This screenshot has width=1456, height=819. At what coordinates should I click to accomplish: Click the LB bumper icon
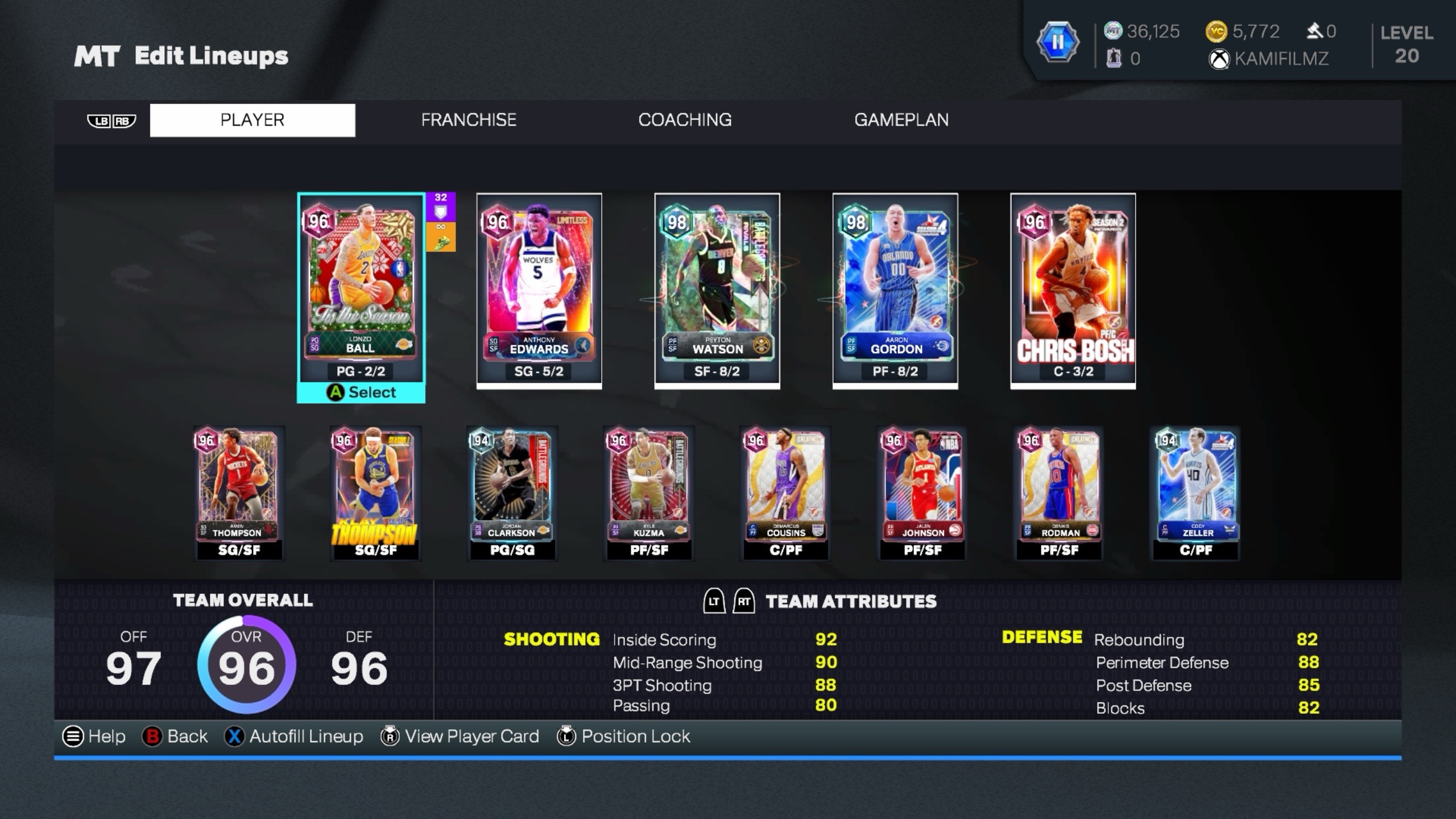pyautogui.click(x=100, y=121)
